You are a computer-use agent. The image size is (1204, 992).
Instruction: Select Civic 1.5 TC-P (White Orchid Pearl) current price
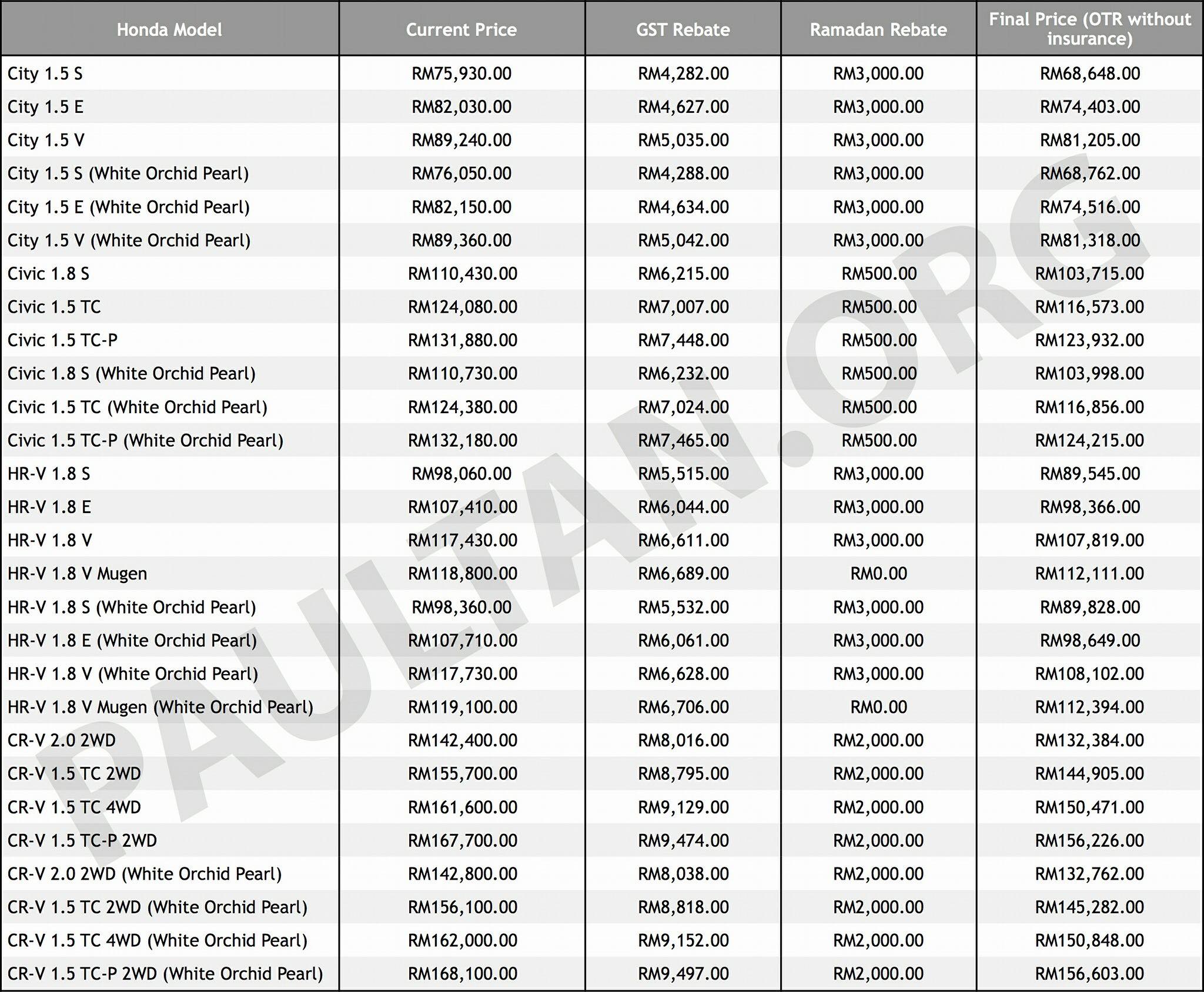[x=463, y=440]
